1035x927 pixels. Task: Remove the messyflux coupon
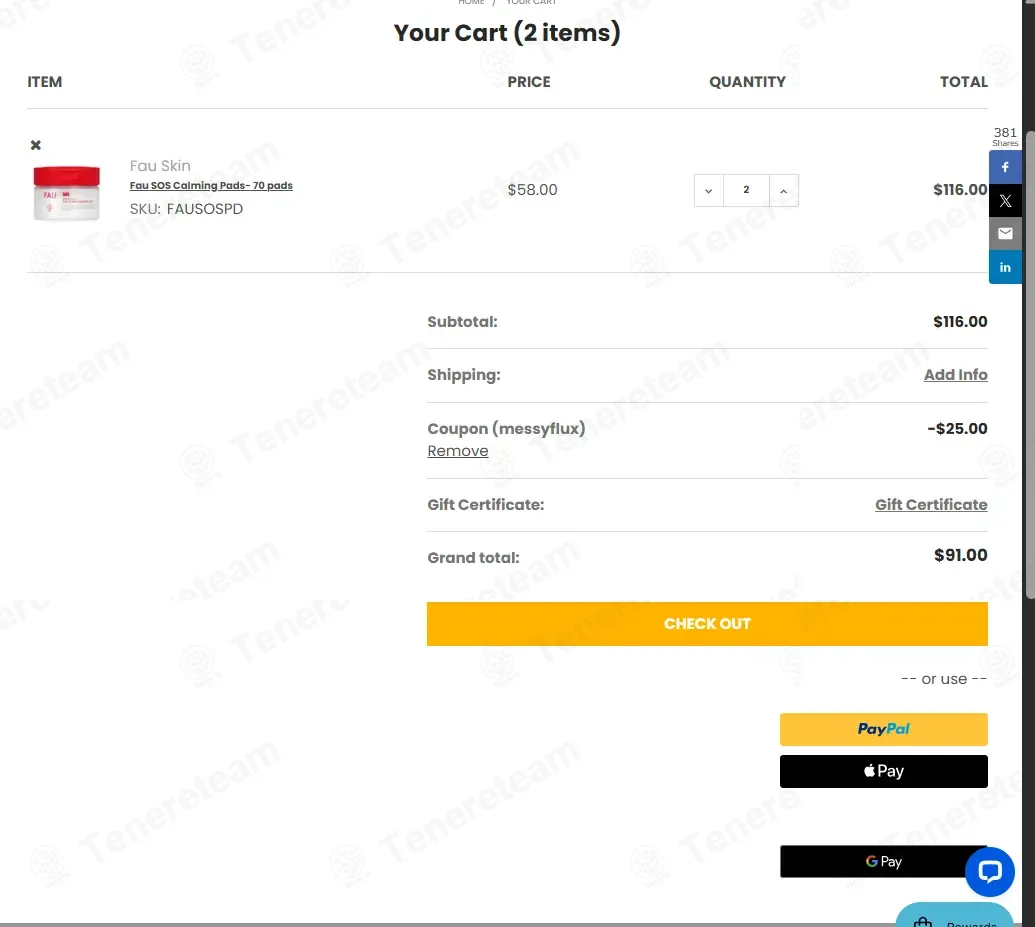tap(457, 451)
